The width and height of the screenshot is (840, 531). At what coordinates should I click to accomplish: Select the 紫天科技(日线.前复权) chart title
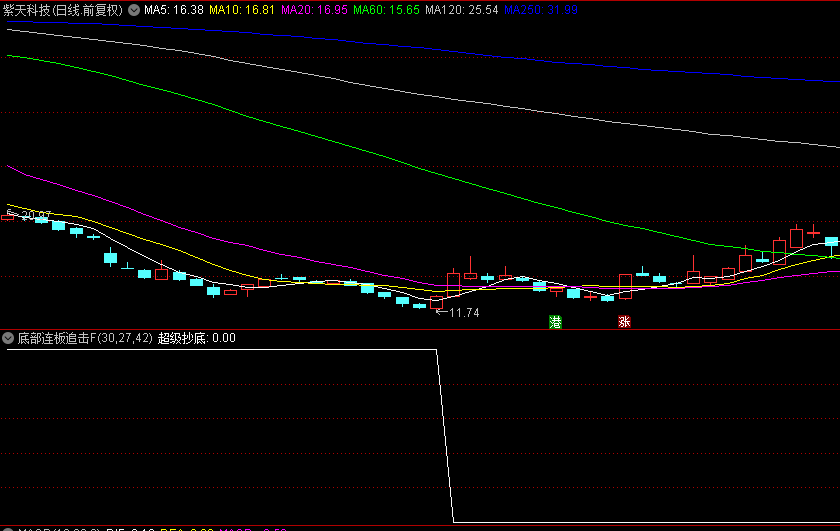coord(63,10)
